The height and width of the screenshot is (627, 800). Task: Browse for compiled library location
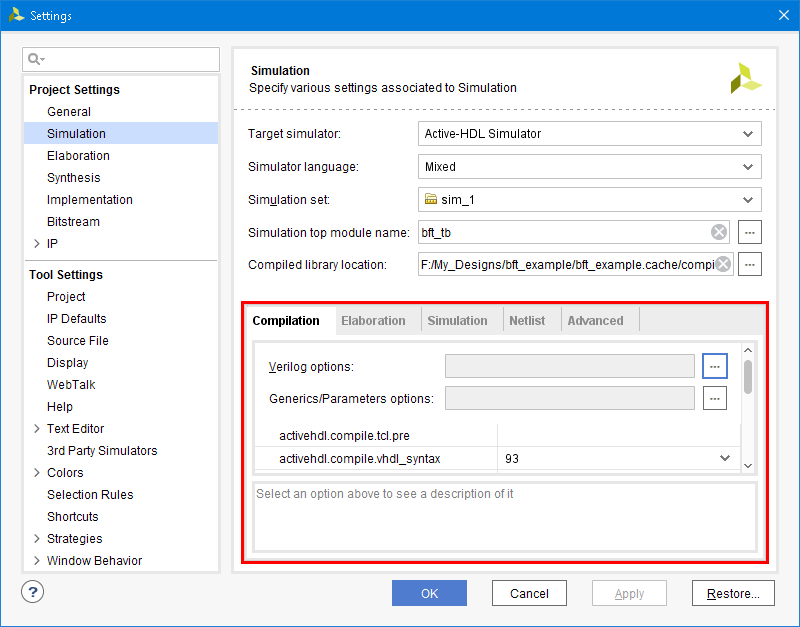[x=750, y=265]
